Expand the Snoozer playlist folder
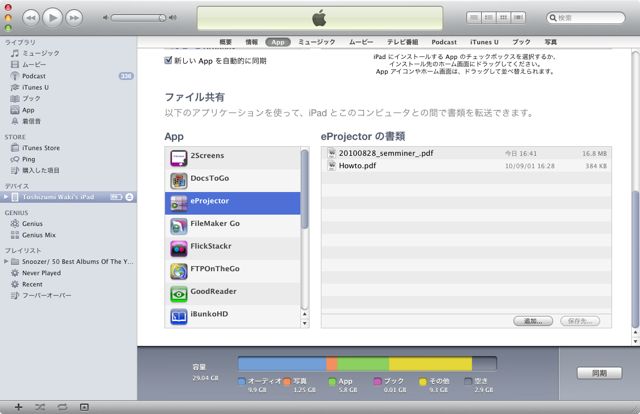640x414 pixels. (x=6, y=261)
